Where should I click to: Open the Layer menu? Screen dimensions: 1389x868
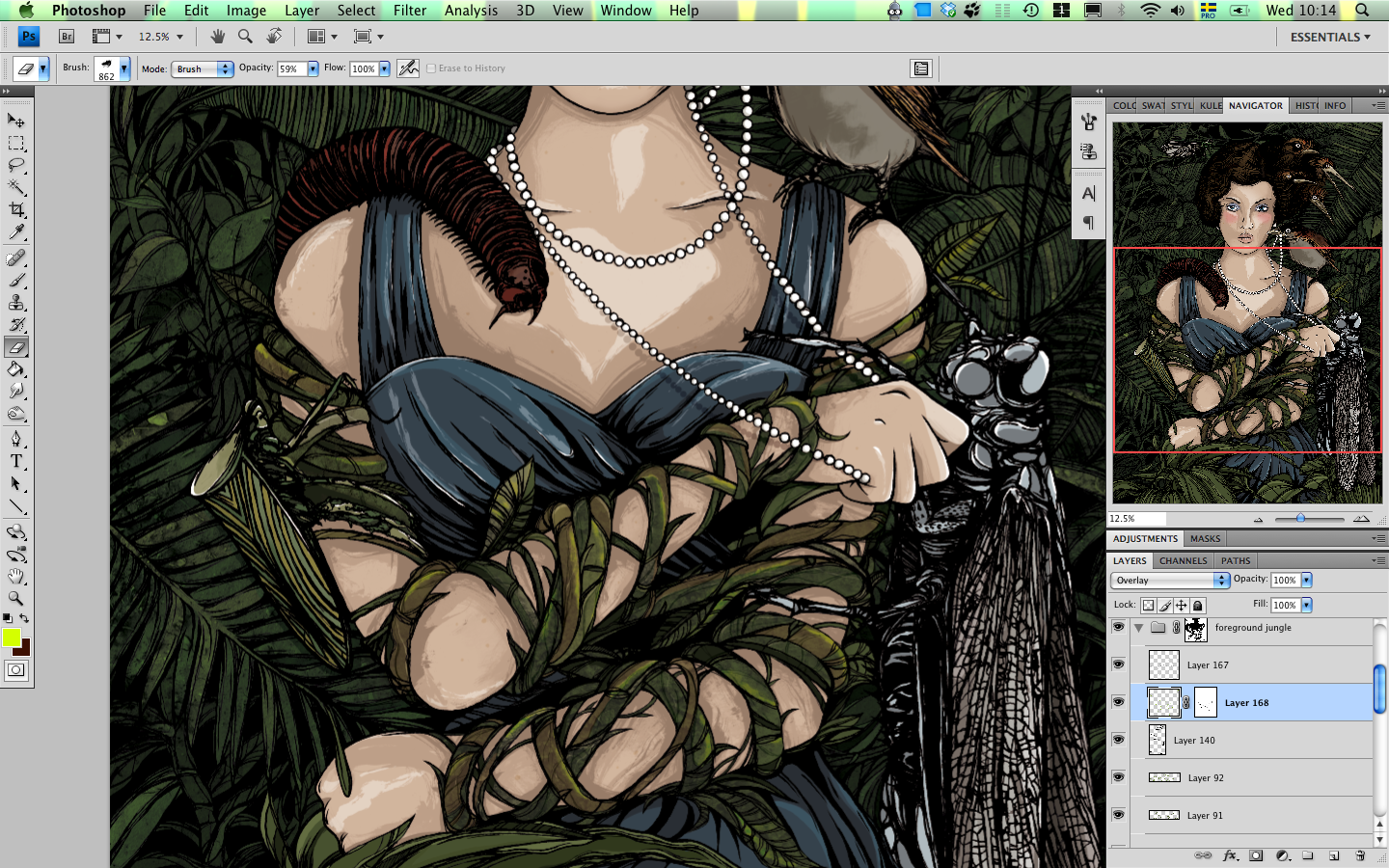[x=302, y=11]
